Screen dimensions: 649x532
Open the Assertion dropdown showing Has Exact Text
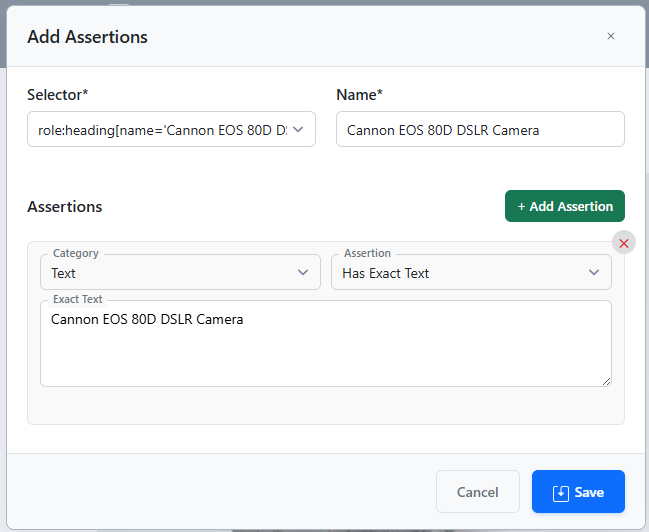pyautogui.click(x=471, y=272)
